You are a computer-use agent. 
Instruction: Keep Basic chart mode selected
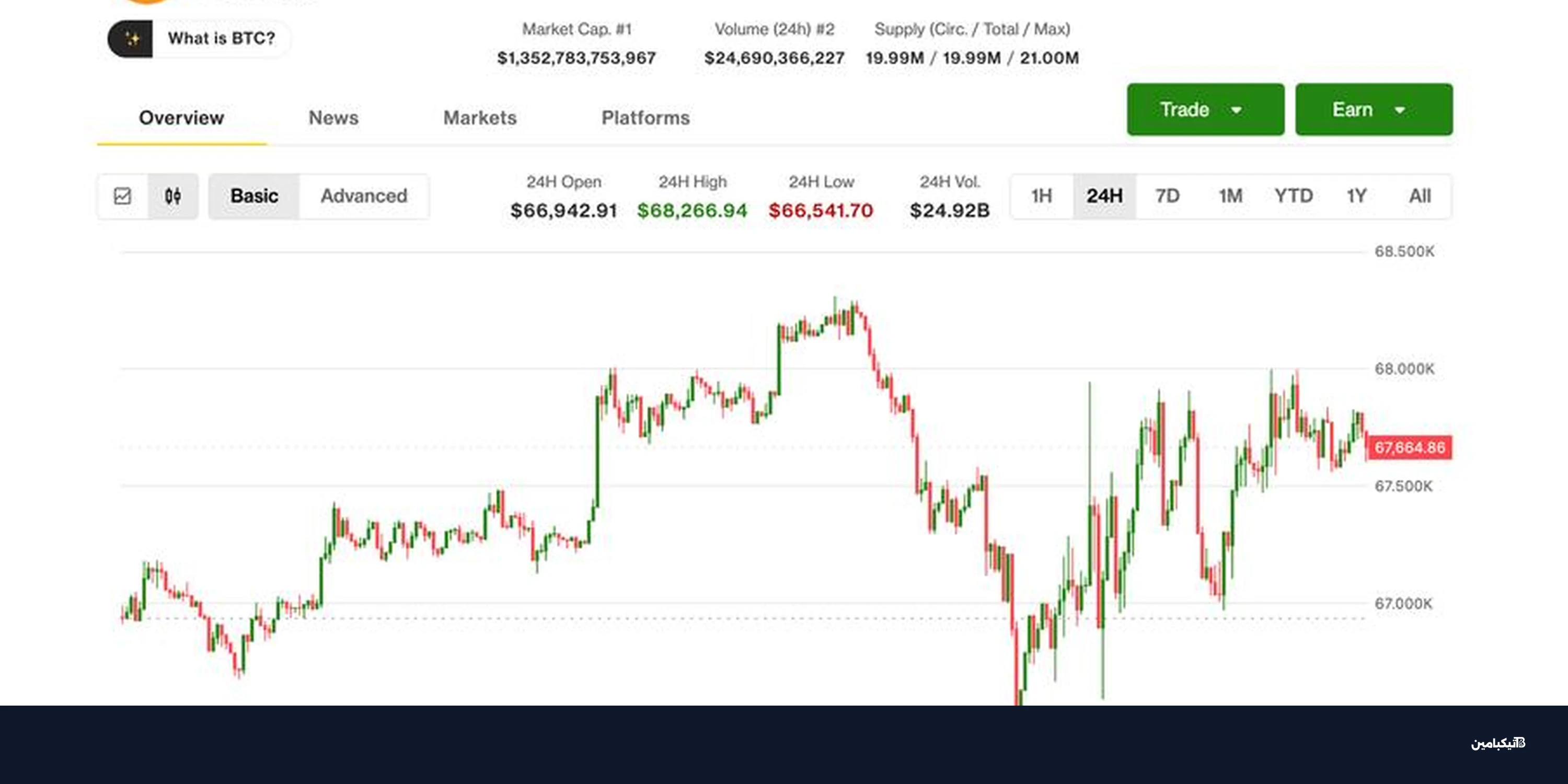tap(254, 196)
